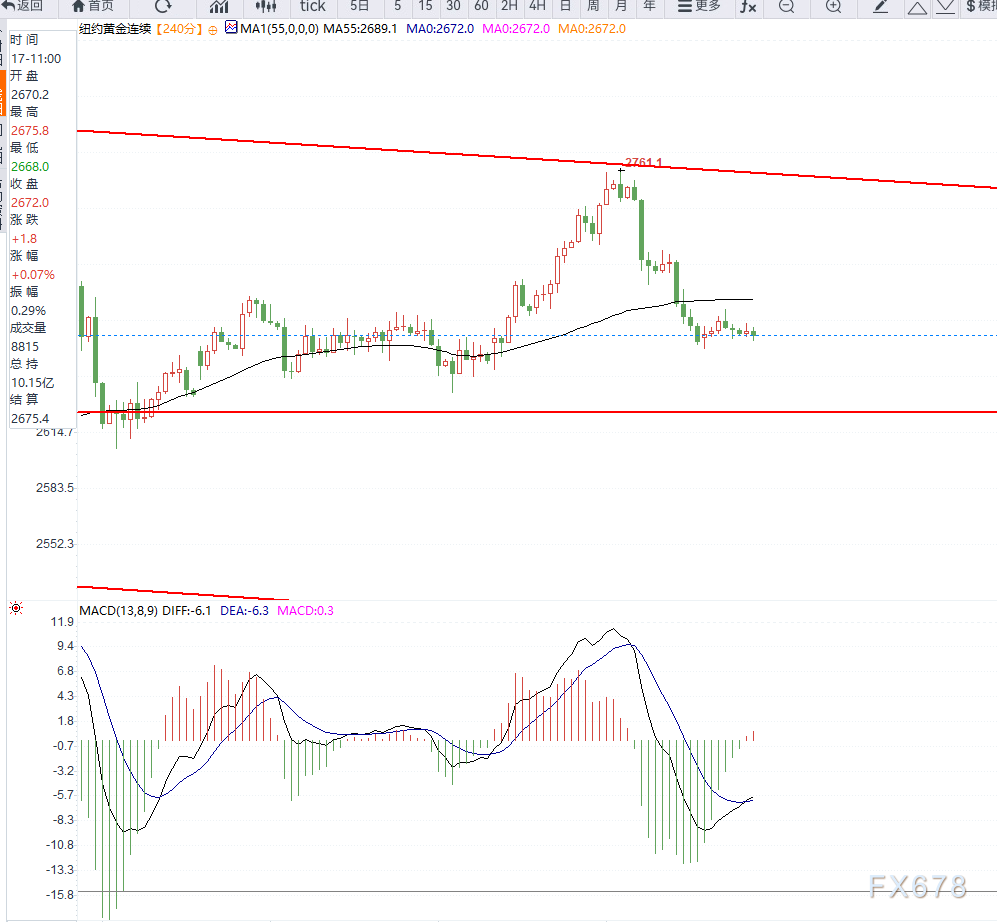The width and height of the screenshot is (997, 922).
Task: Switch to candlestick chart icon
Action: pos(266,6)
